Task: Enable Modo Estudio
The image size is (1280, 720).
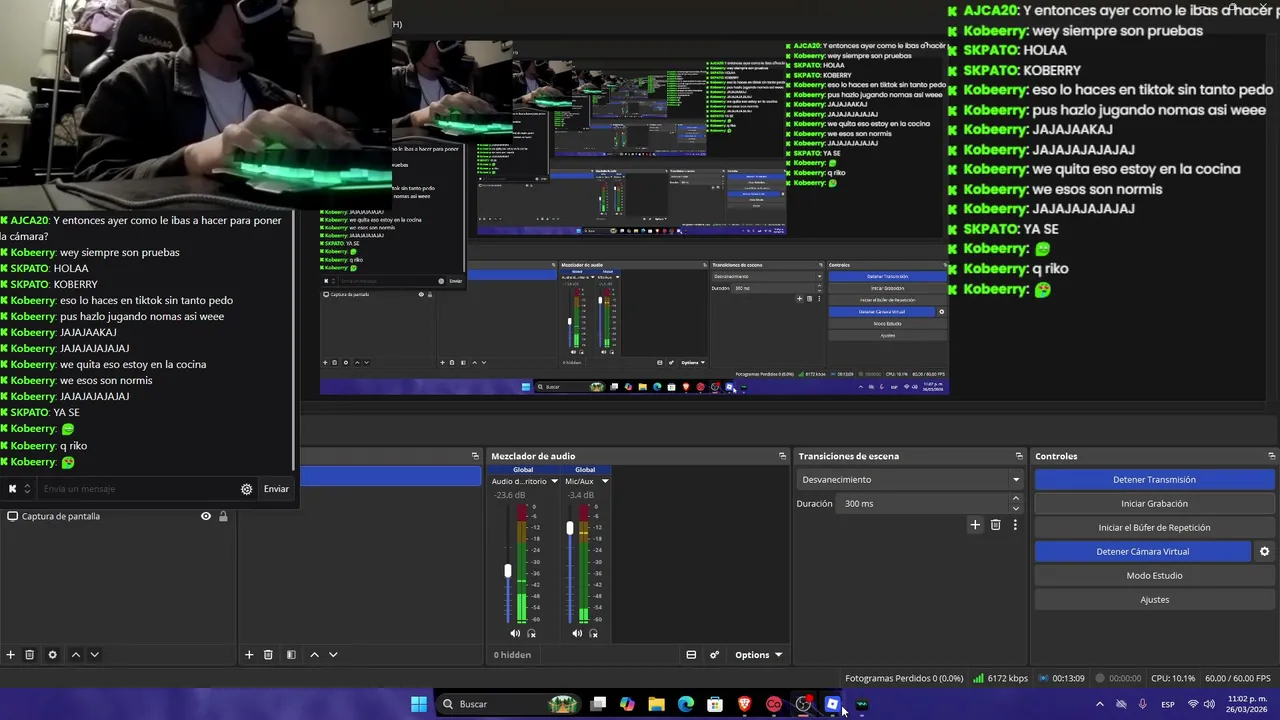Action: [x=1154, y=576]
